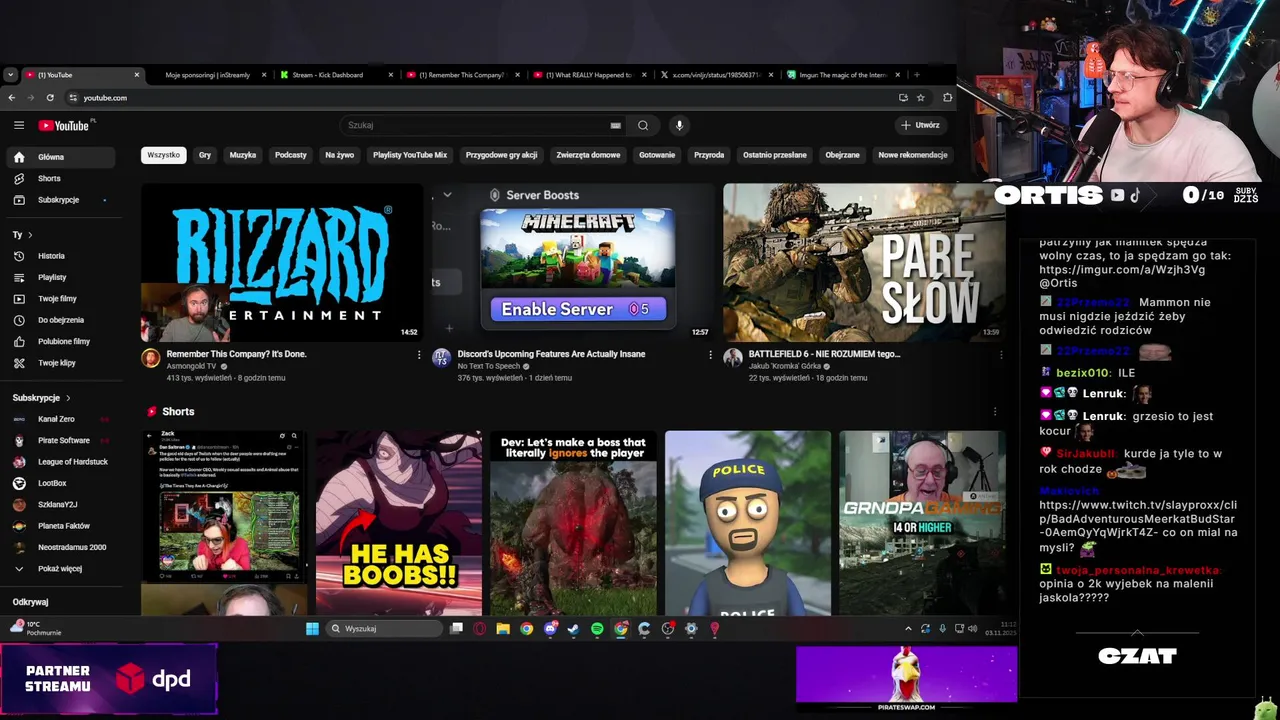Open Subskrypcje in the sidebar
The width and height of the screenshot is (1280, 720).
click(x=62, y=200)
